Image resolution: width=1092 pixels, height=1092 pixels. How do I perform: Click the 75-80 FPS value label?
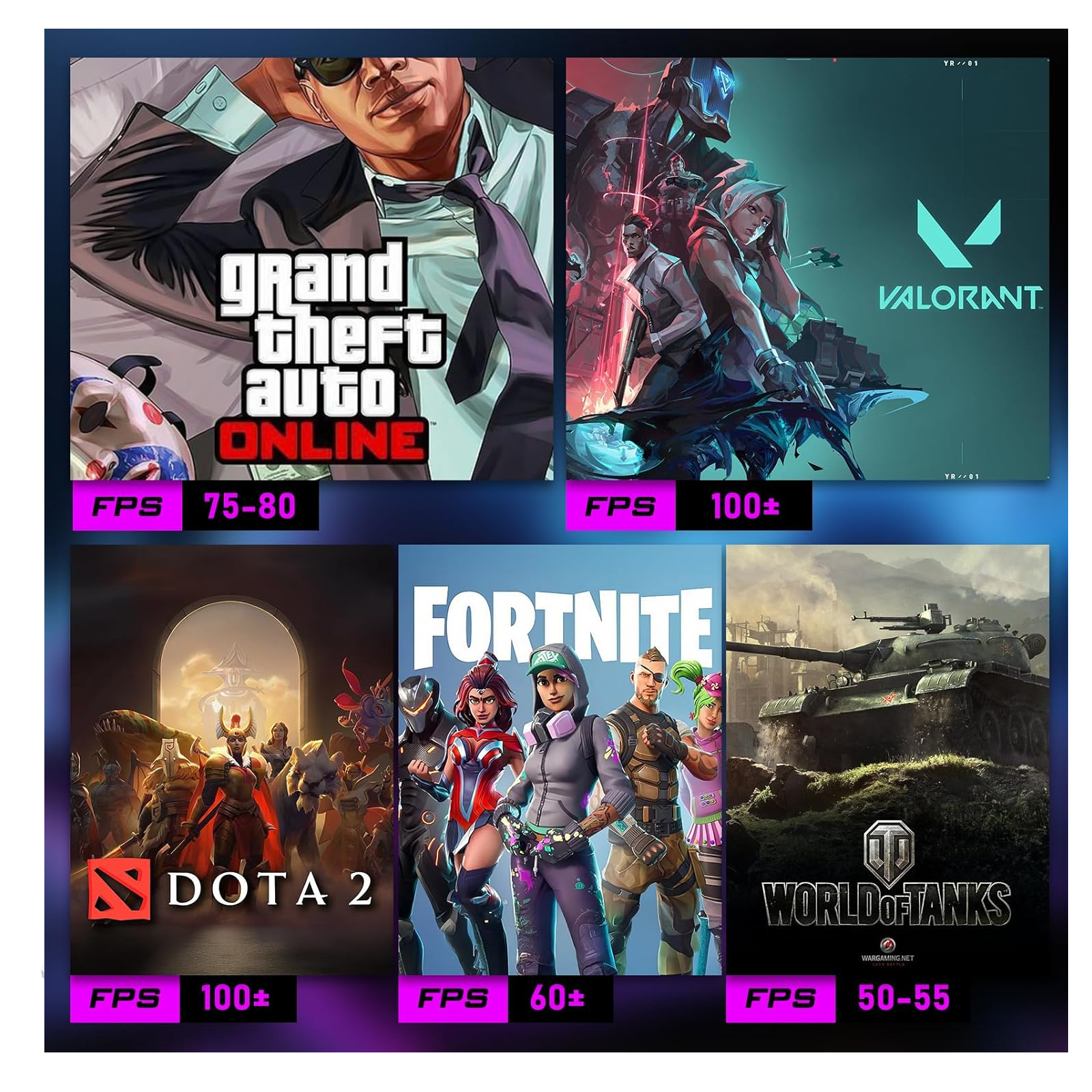click(250, 506)
